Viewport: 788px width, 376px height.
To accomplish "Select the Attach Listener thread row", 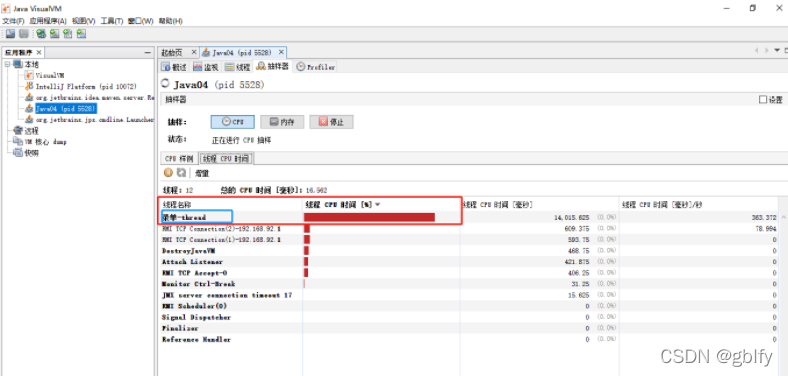I will pos(469,261).
